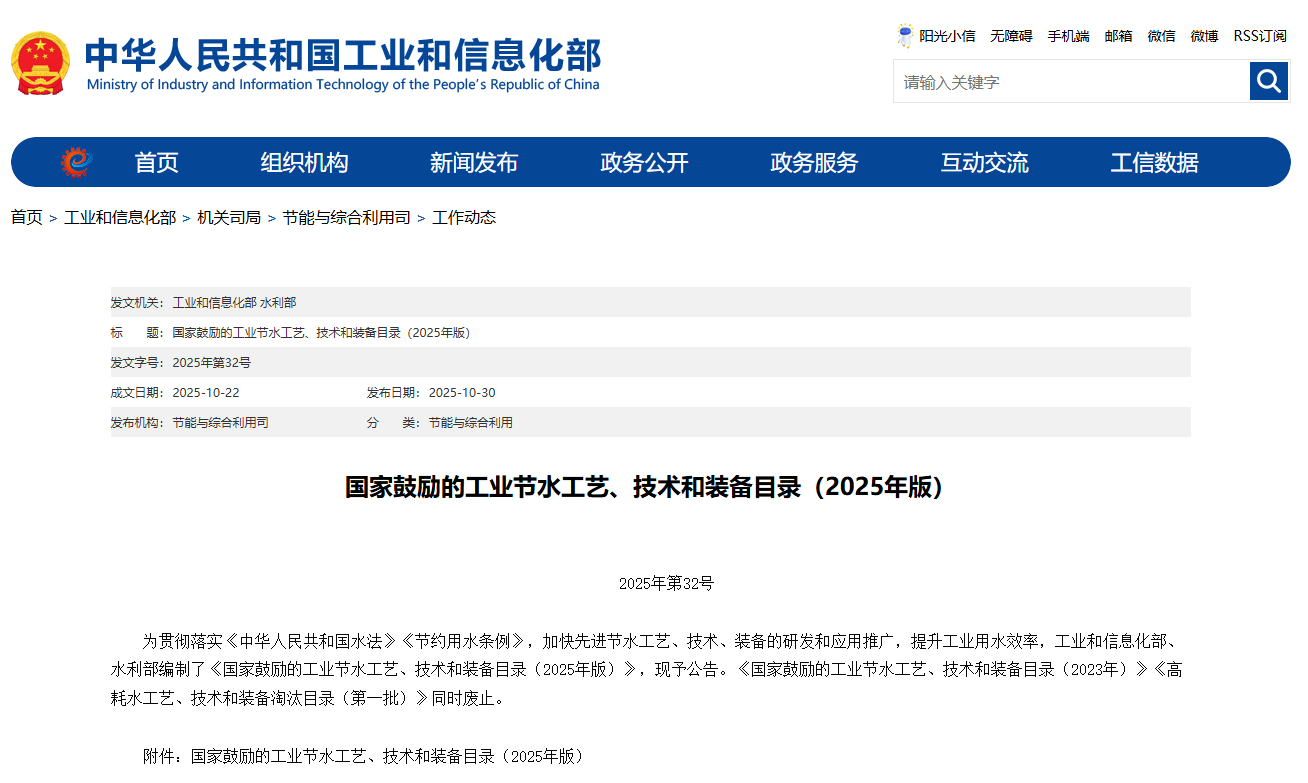The width and height of the screenshot is (1308, 783).
Task: Click the 微博 link in header
Action: [1204, 36]
